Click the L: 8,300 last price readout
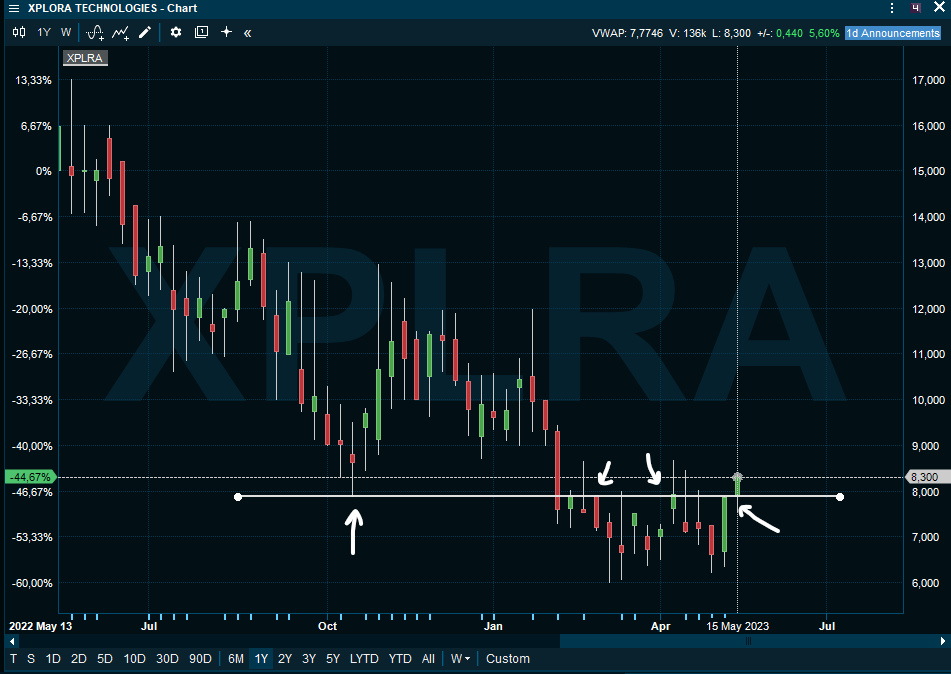The height and width of the screenshot is (674, 951). click(x=731, y=33)
